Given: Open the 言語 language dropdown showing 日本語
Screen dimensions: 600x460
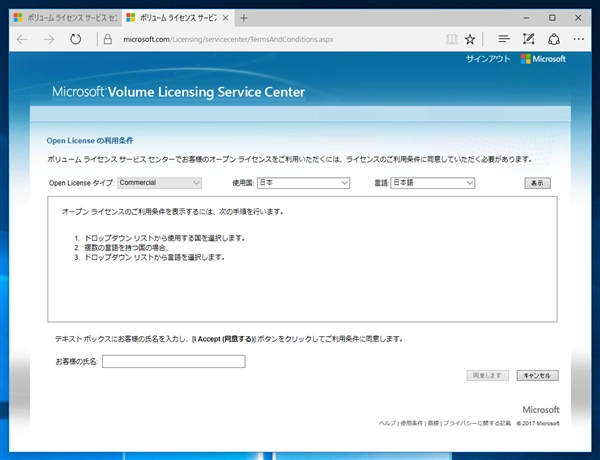Looking at the screenshot, I should (x=433, y=183).
